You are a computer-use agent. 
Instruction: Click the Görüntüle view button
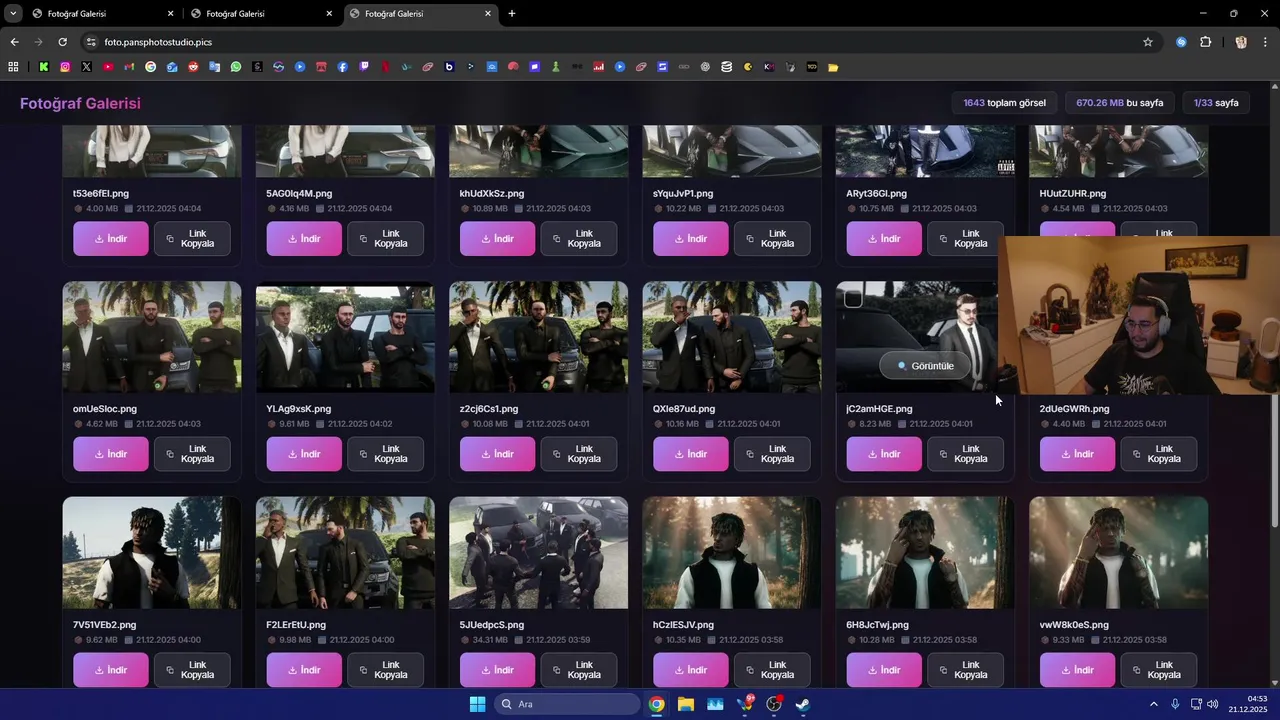[x=925, y=366]
